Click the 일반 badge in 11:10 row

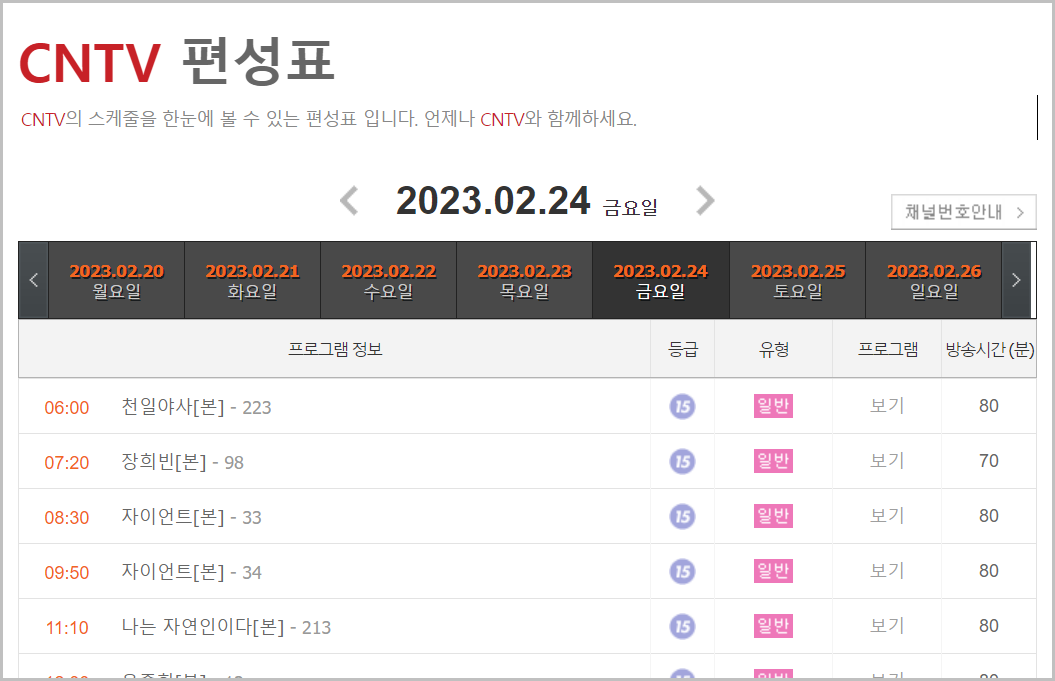[x=773, y=626]
